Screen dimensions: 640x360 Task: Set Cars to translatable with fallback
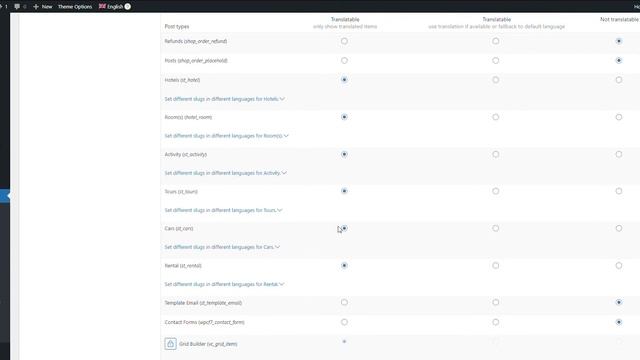point(496,228)
